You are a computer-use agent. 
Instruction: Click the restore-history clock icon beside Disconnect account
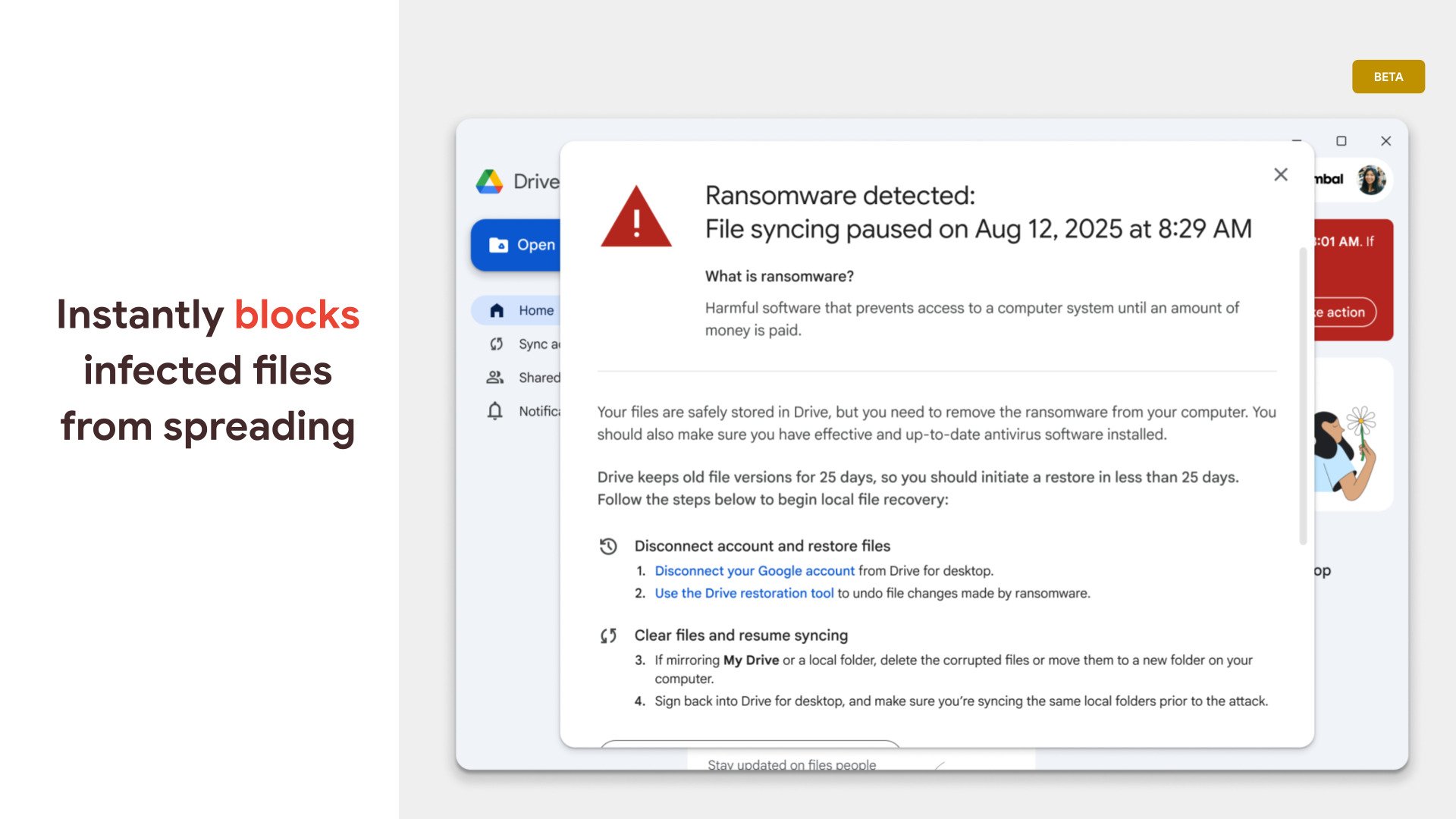coord(609,544)
